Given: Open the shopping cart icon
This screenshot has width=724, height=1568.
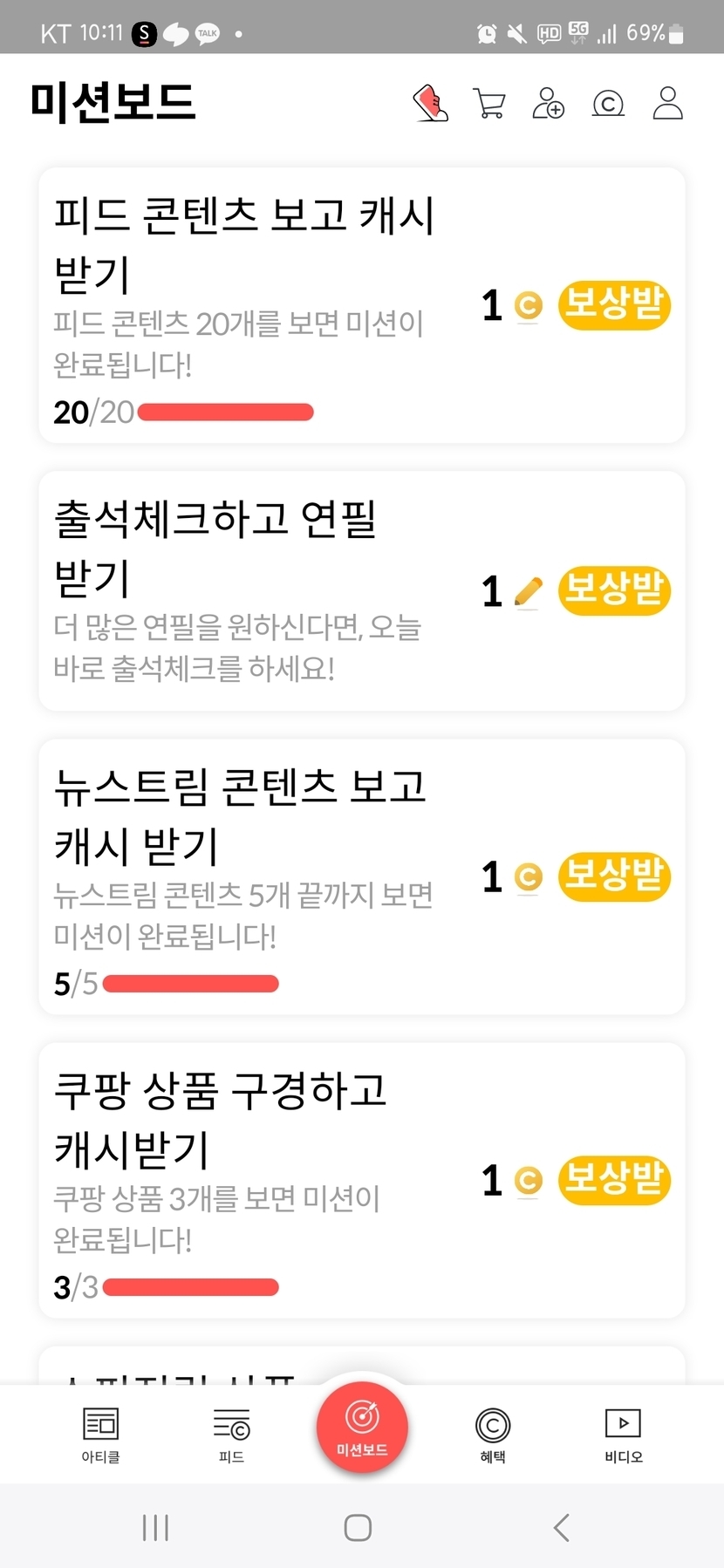Looking at the screenshot, I should click(489, 103).
